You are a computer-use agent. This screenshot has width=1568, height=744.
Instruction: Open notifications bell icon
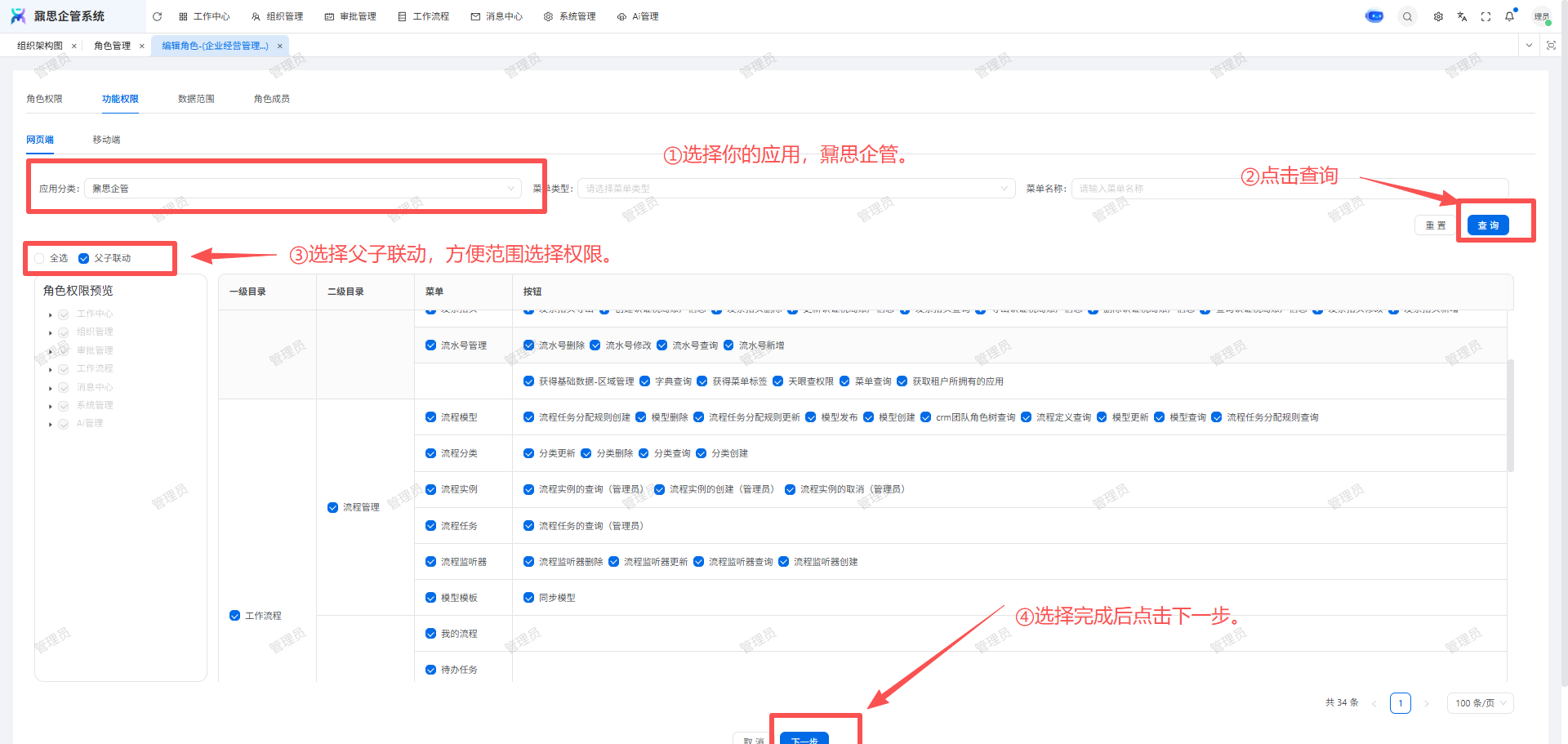pyautogui.click(x=1509, y=16)
